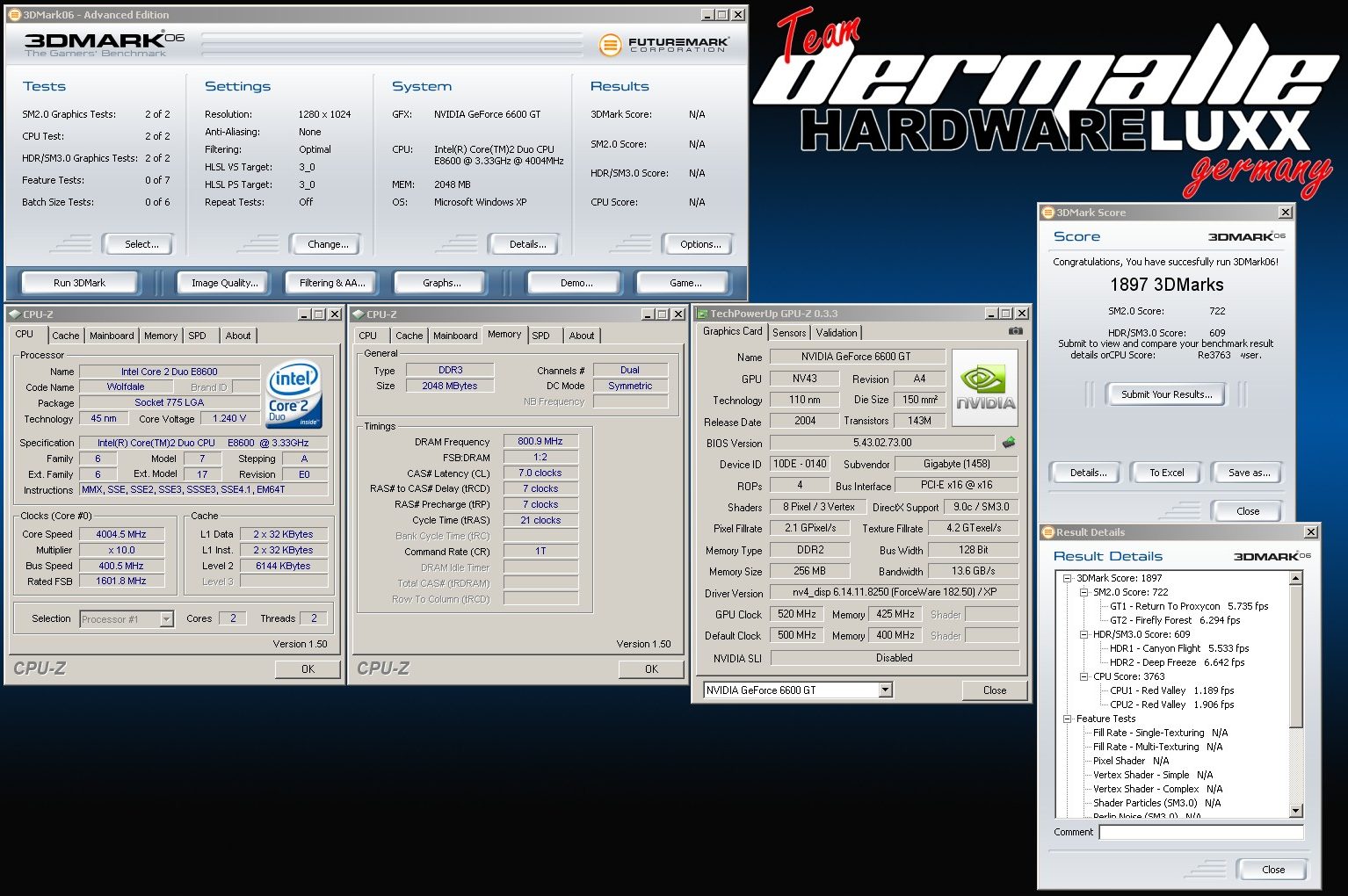Image resolution: width=1348 pixels, height=896 pixels.
Task: Switch to the GPU-Z Sensors tab
Action: pos(789,333)
